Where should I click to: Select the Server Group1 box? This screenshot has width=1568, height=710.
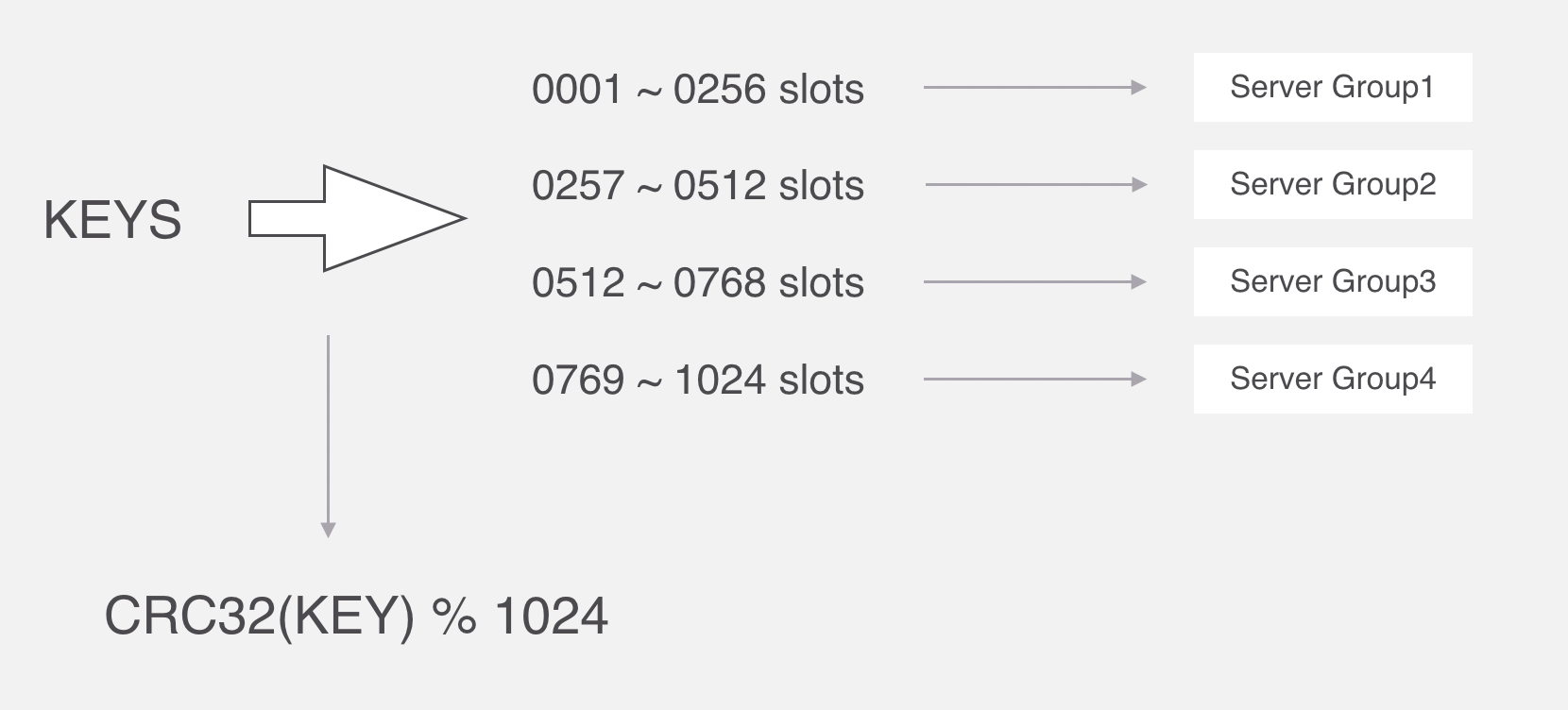coord(1332,88)
